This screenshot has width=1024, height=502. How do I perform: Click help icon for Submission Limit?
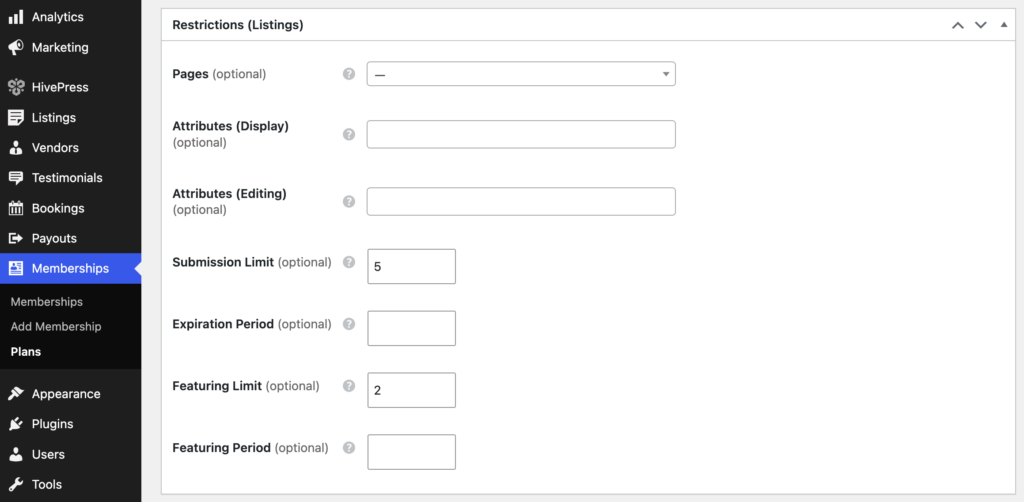click(x=349, y=262)
